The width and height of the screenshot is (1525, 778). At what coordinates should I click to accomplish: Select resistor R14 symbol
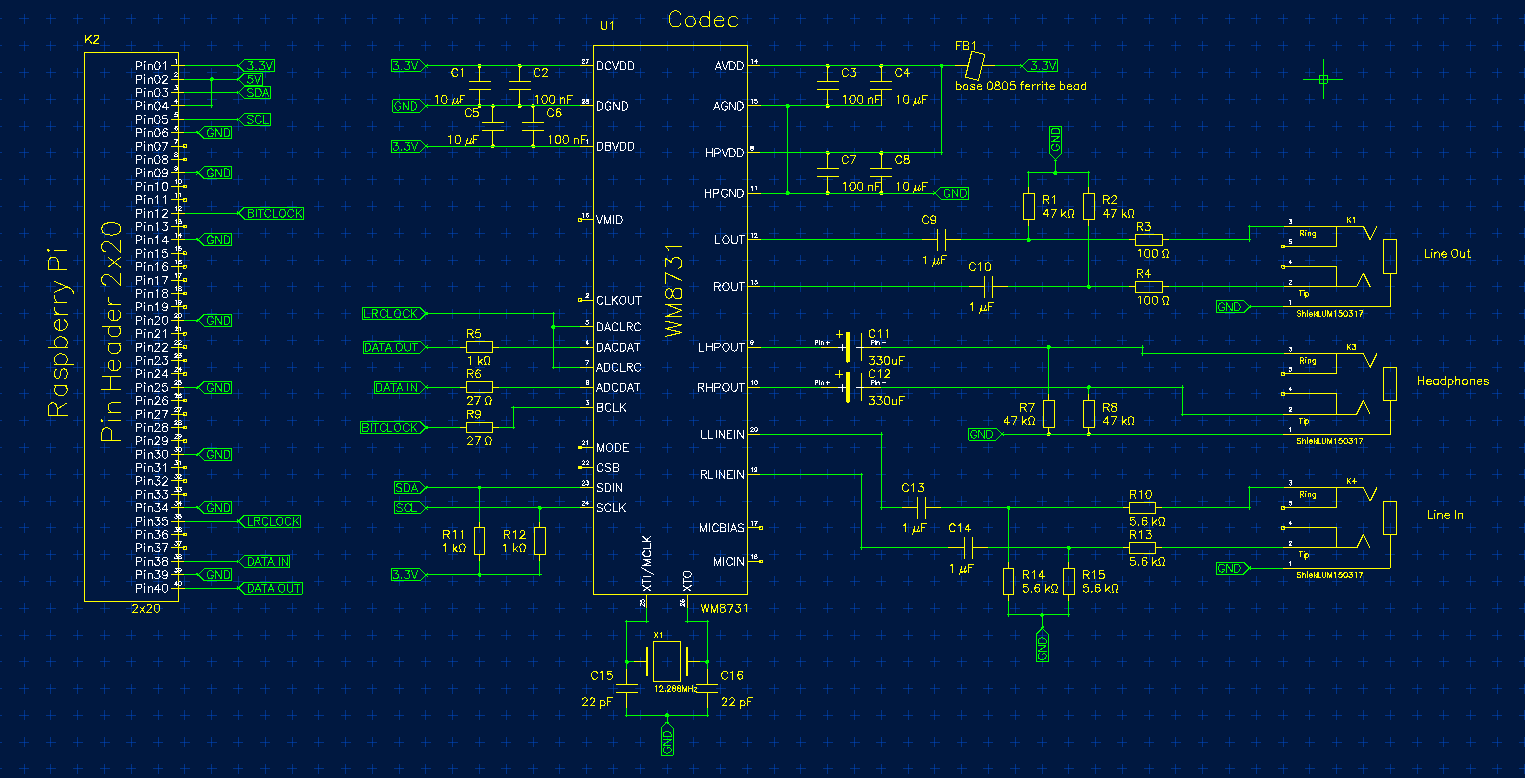coord(1009,581)
